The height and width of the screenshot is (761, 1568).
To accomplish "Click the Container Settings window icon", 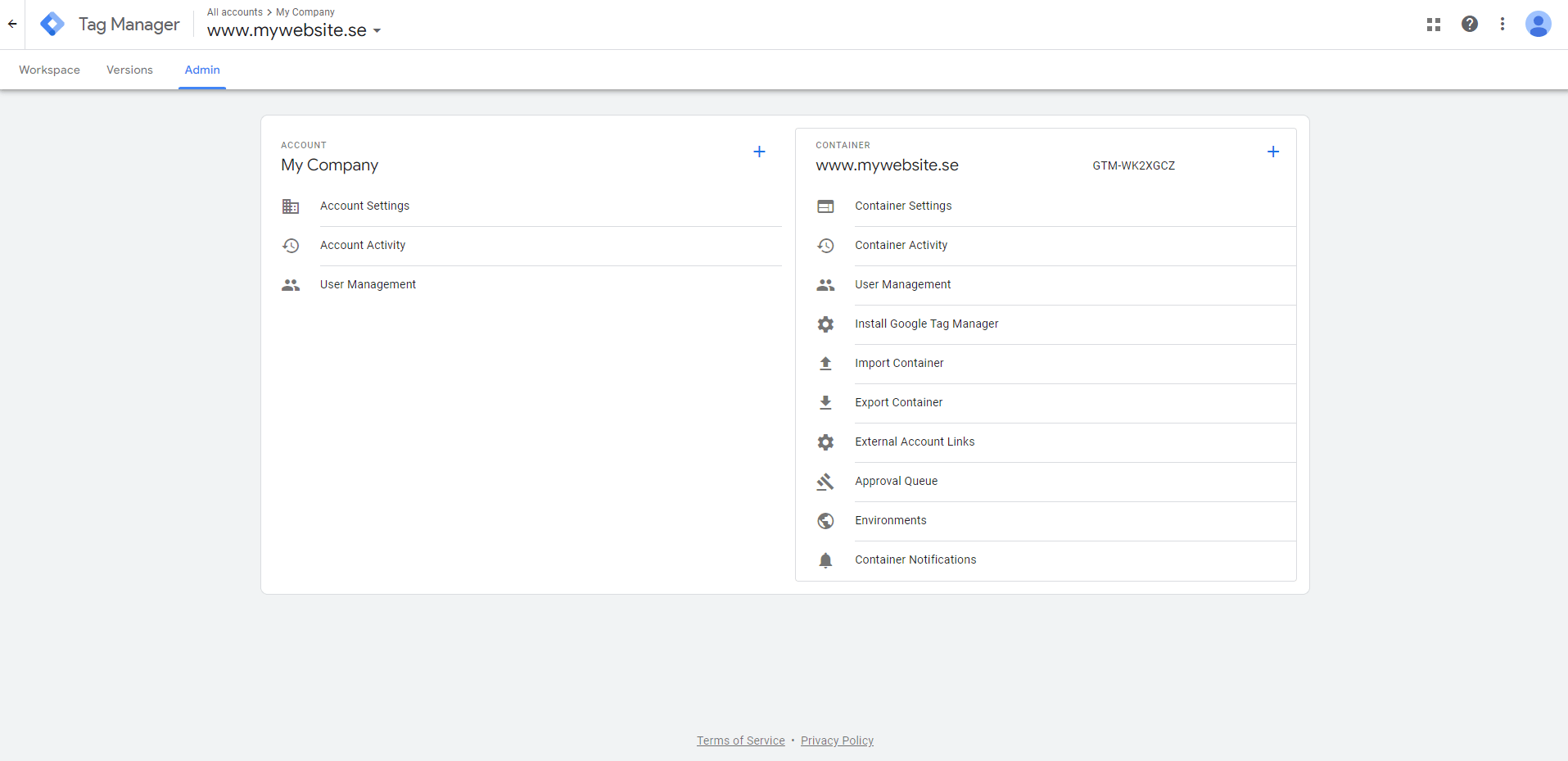I will click(x=825, y=206).
